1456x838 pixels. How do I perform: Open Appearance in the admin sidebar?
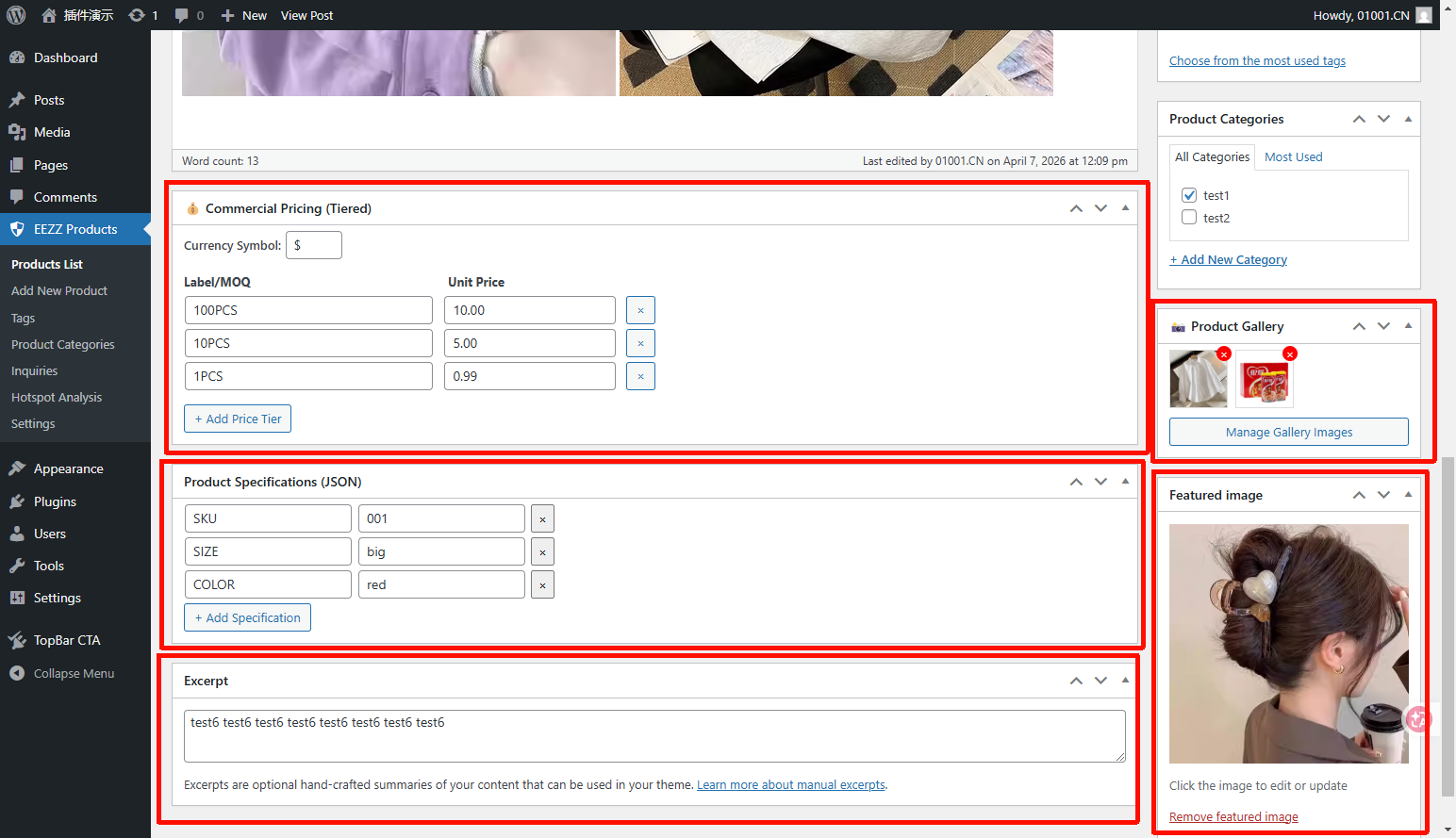tap(68, 468)
